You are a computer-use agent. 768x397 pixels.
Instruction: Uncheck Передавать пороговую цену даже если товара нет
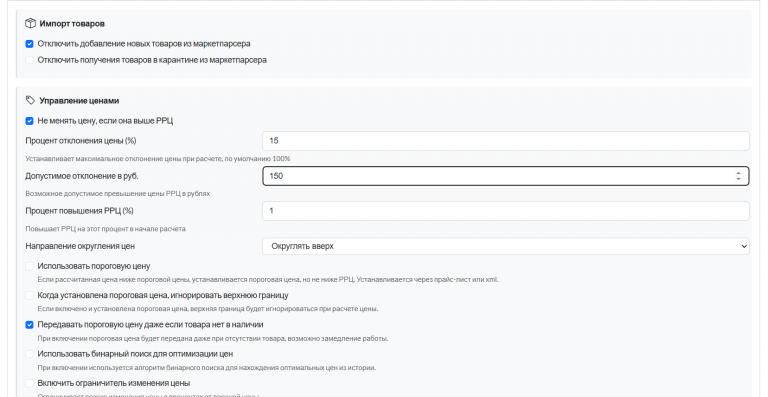click(29, 325)
